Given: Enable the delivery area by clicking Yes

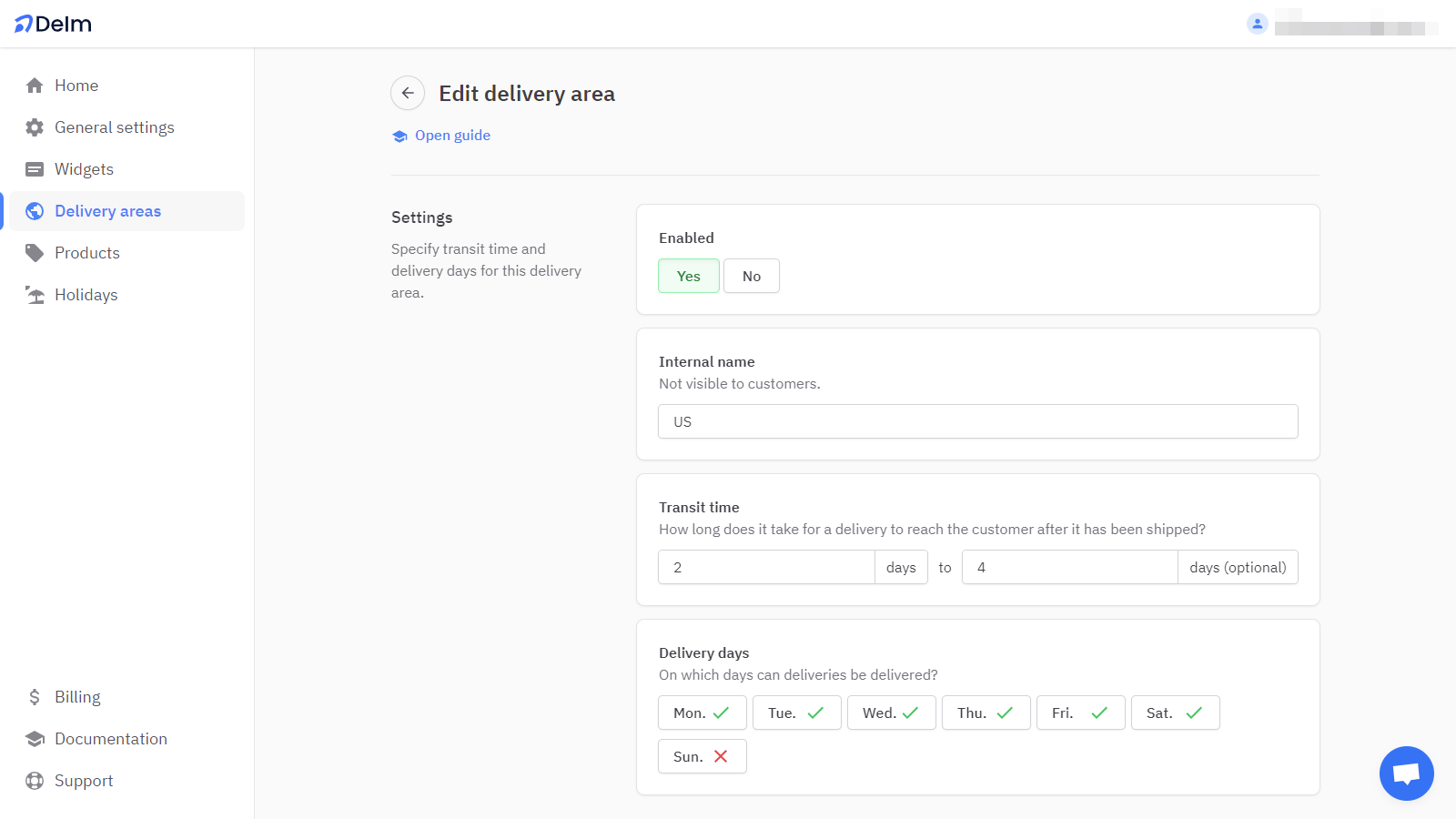Looking at the screenshot, I should [688, 275].
